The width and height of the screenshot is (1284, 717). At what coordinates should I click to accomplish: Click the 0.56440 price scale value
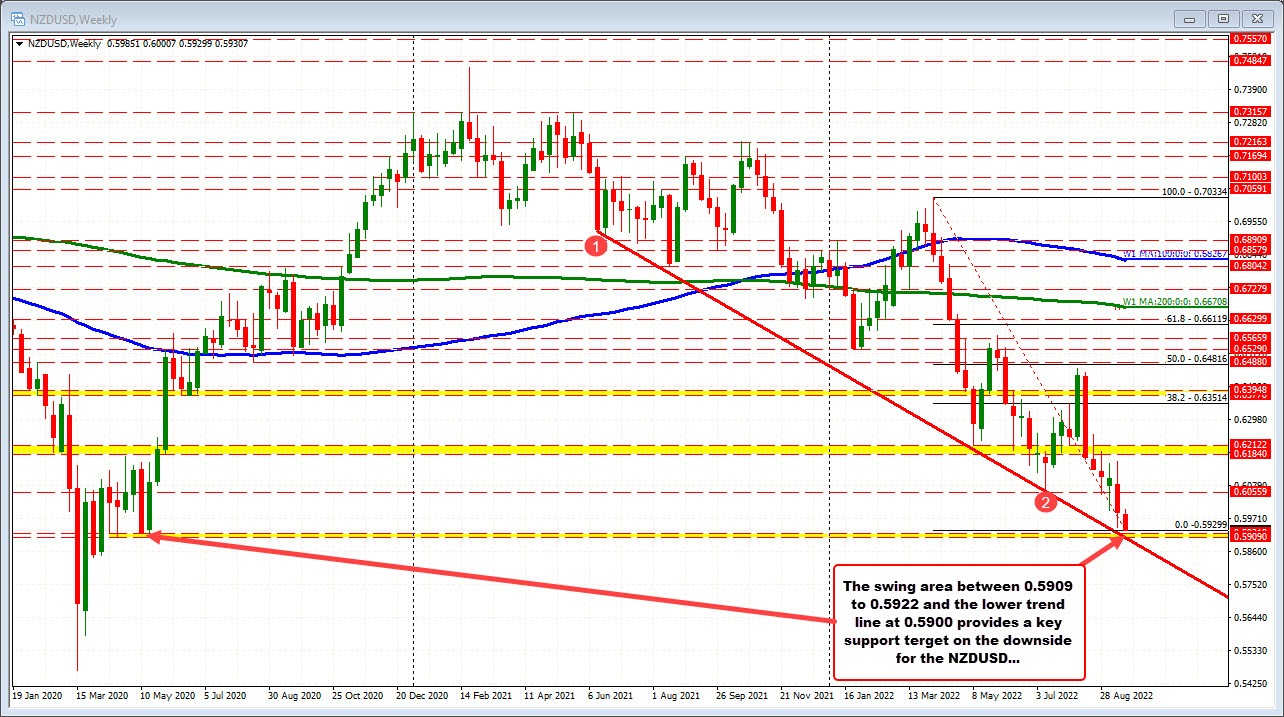pyautogui.click(x=1251, y=617)
